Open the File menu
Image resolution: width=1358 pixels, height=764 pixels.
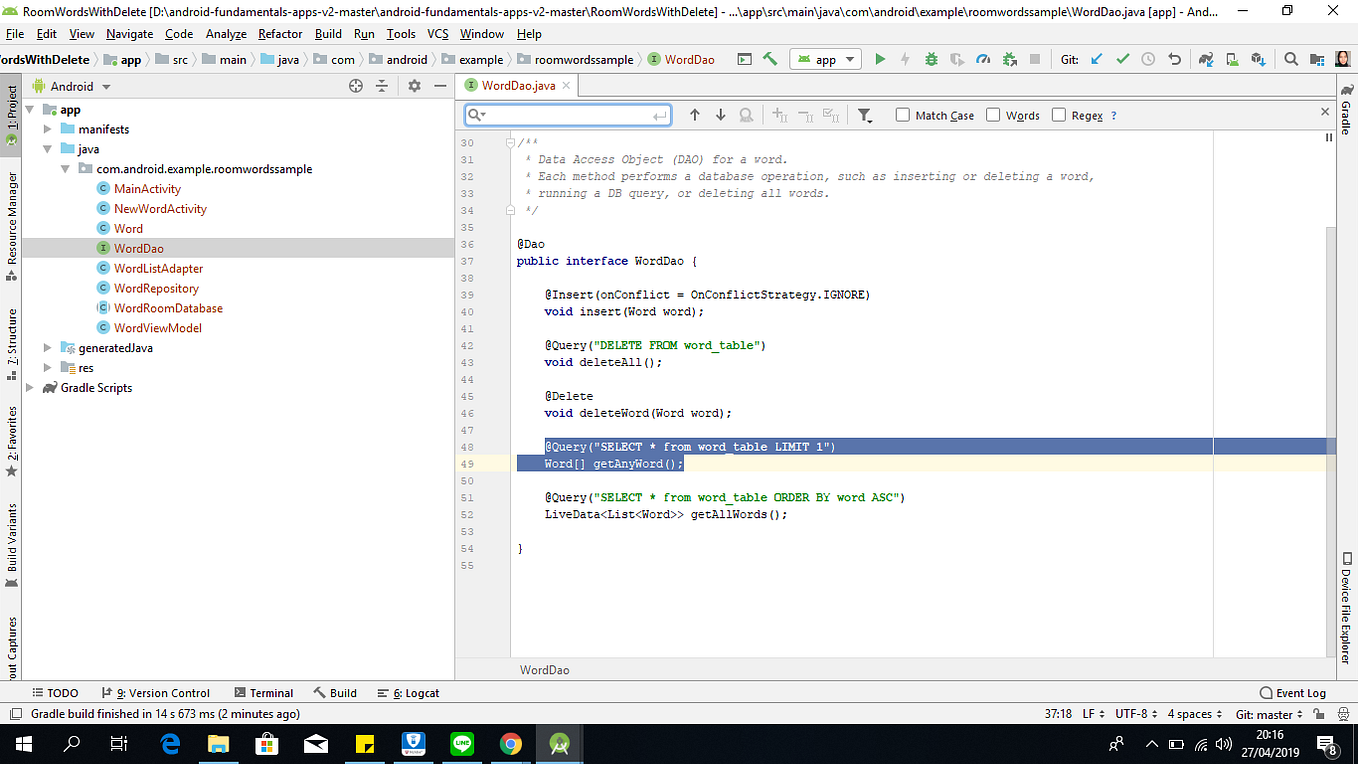[x=15, y=33]
